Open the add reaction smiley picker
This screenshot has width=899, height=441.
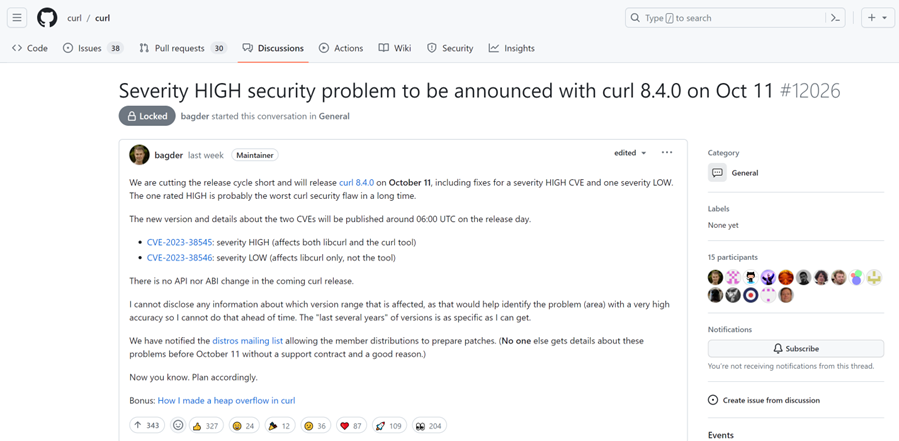tap(178, 425)
